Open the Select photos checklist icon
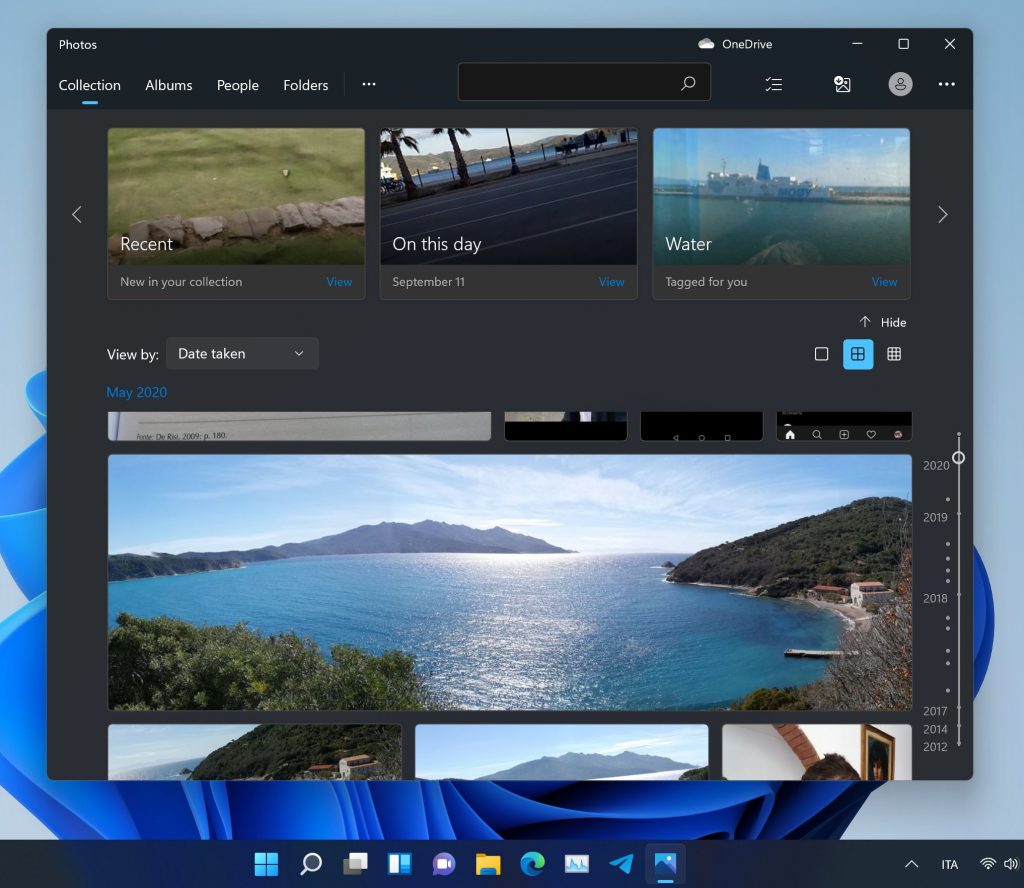The image size is (1024, 888). point(773,84)
